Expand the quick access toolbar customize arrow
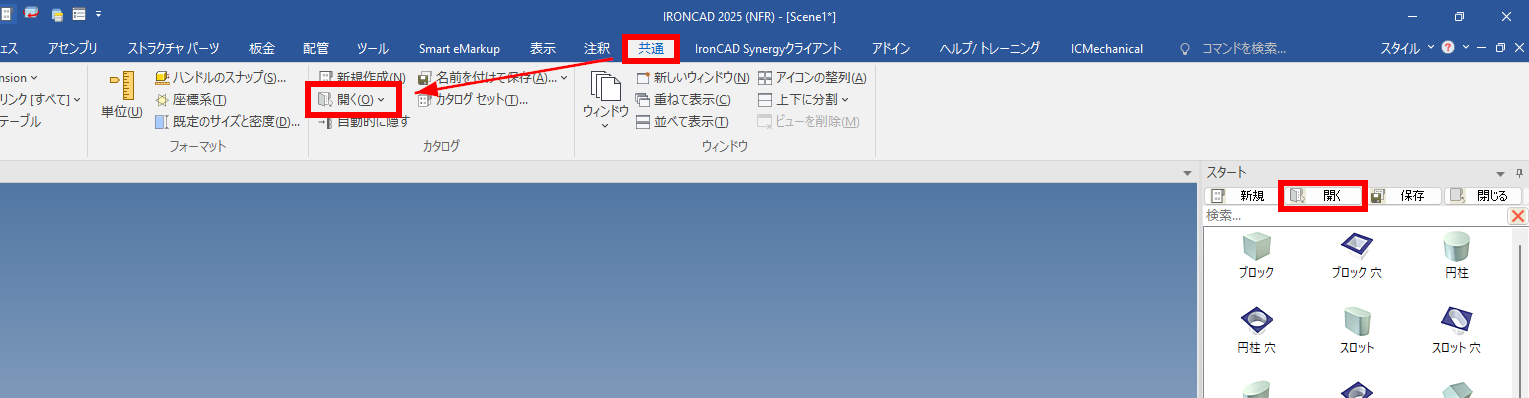1529x398 pixels. point(99,15)
